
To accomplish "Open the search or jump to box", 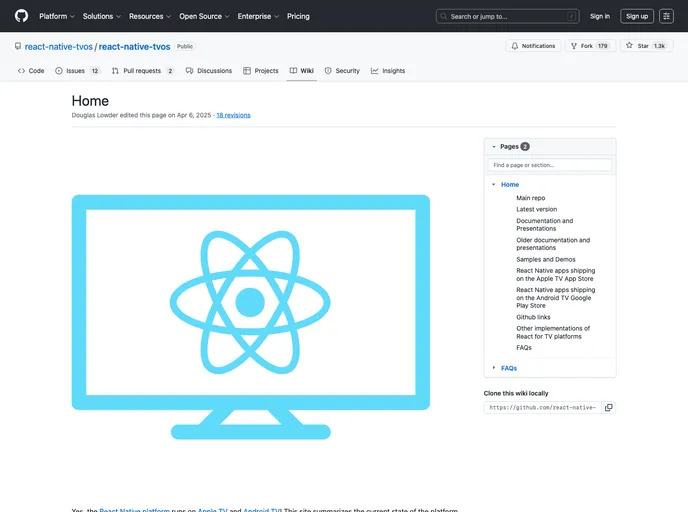I will [507, 16].
